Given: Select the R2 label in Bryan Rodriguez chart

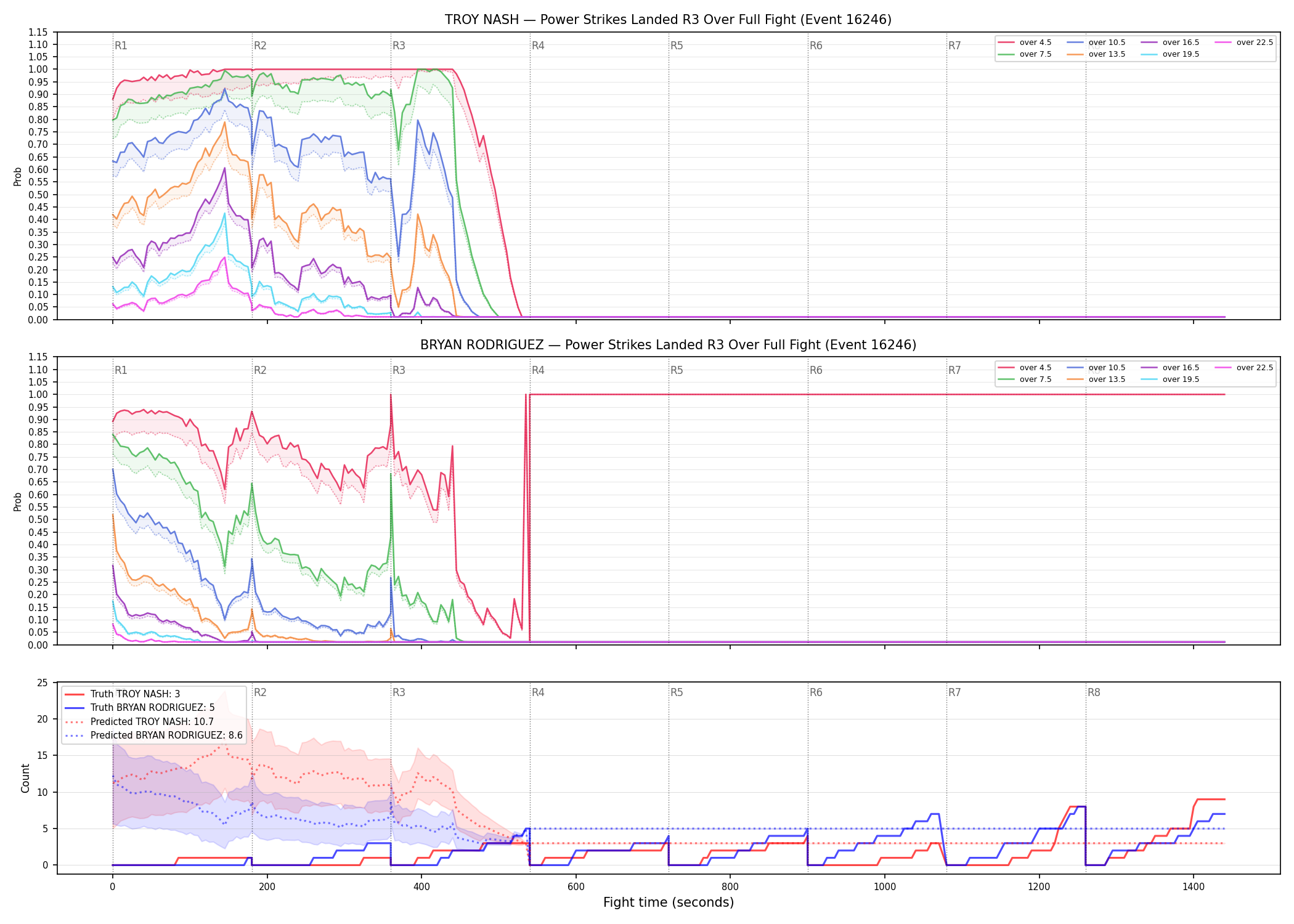Looking at the screenshot, I should (260, 370).
